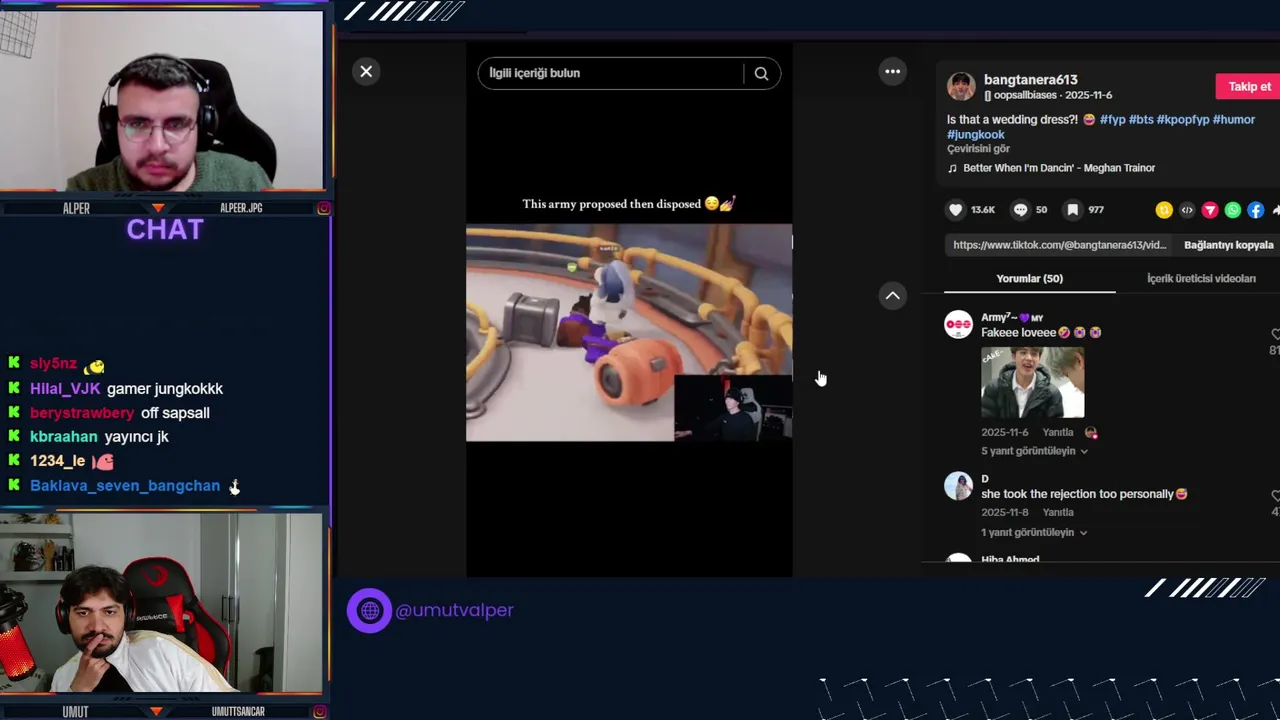Open the #bts hashtag
This screenshot has height=720, width=1280.
tap(1141, 119)
